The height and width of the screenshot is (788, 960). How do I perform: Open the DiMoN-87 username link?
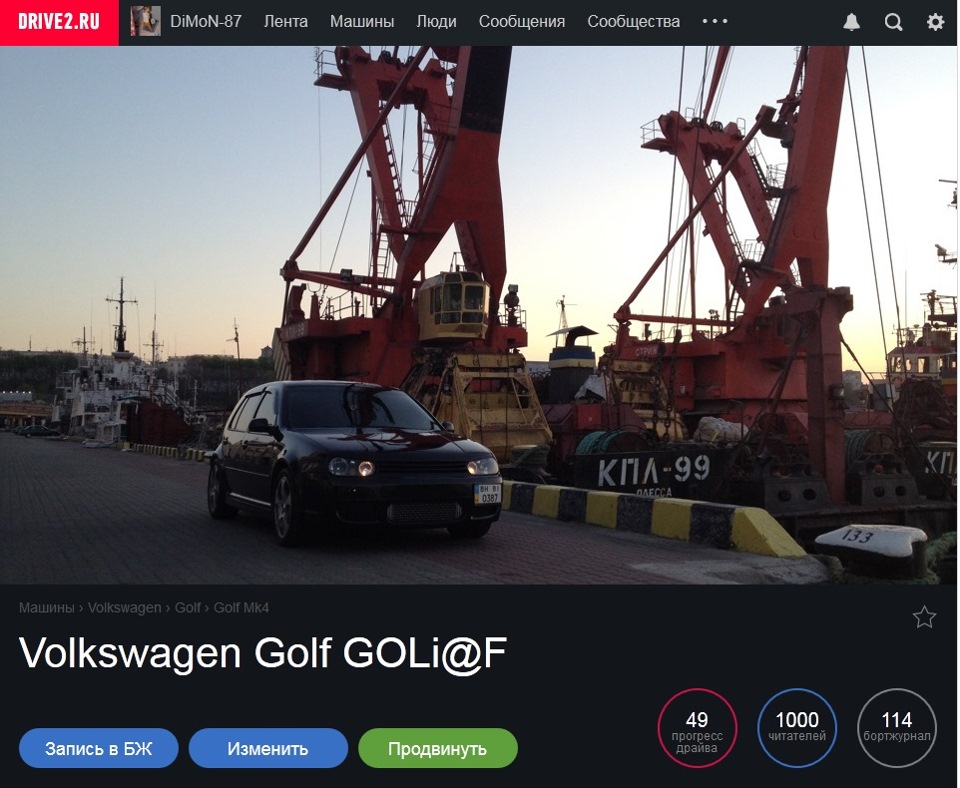[206, 21]
